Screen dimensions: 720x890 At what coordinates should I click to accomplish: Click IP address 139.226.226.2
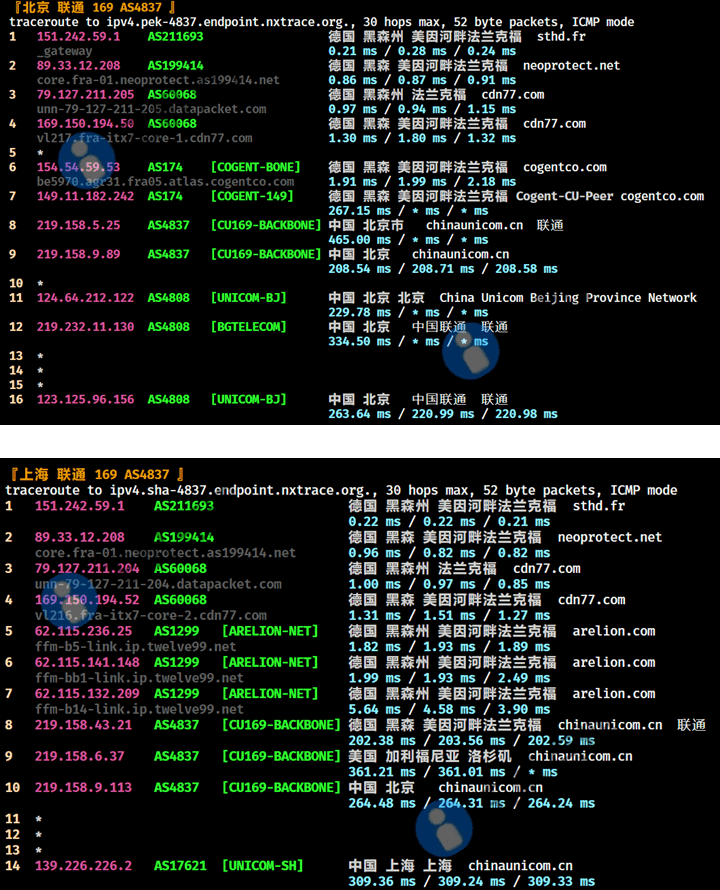click(x=83, y=866)
